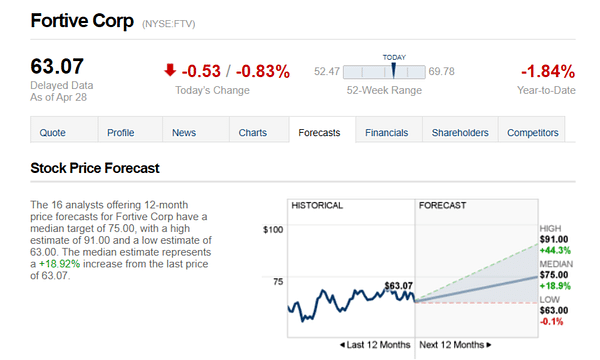Viewport: 600px width, 360px height.
Task: Click the HIGH $91.00 forecast label
Action: tap(554, 239)
